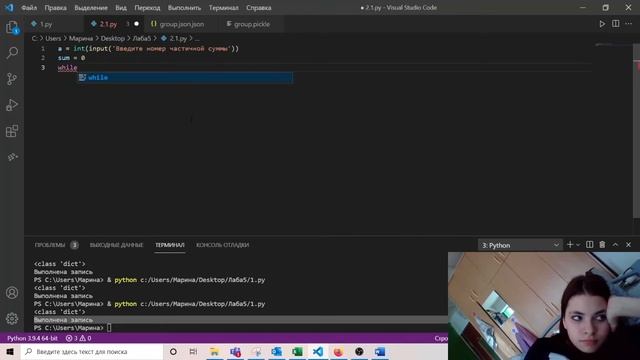Click the Лаба5 breadcrumb segment
The height and width of the screenshot is (360, 640).
[x=142, y=38]
